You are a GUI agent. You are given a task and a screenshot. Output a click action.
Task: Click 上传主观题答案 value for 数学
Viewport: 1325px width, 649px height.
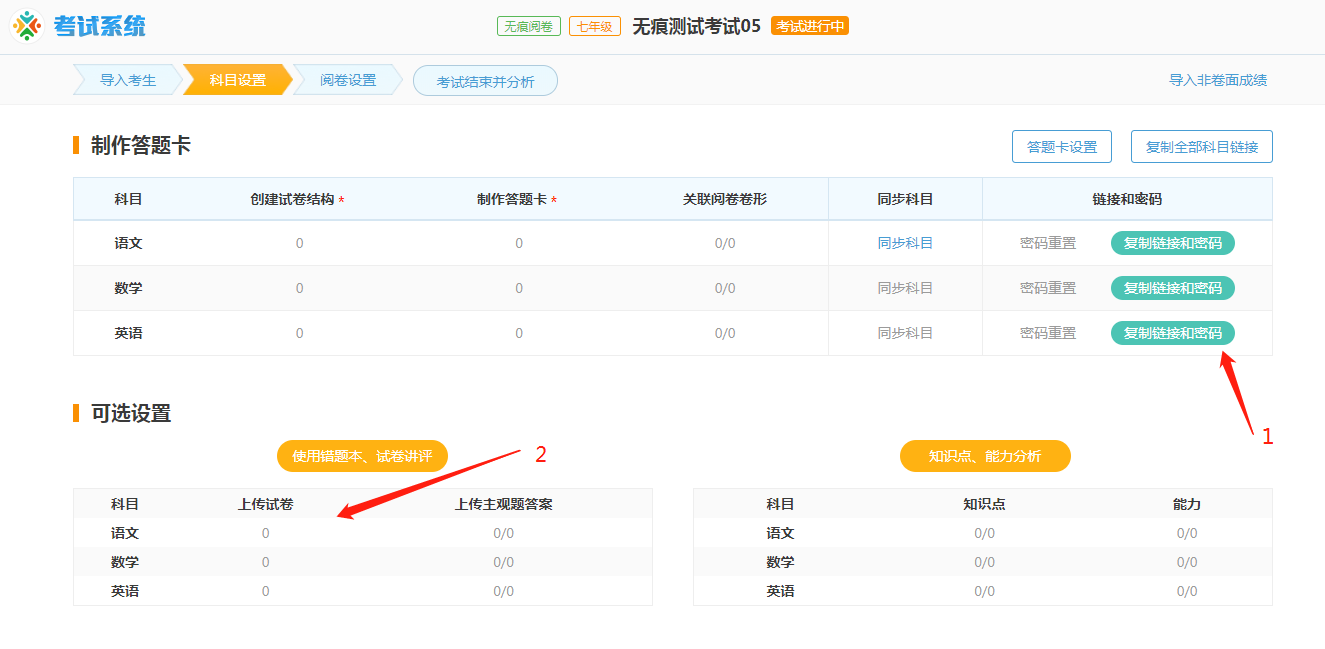pyautogui.click(x=504, y=562)
